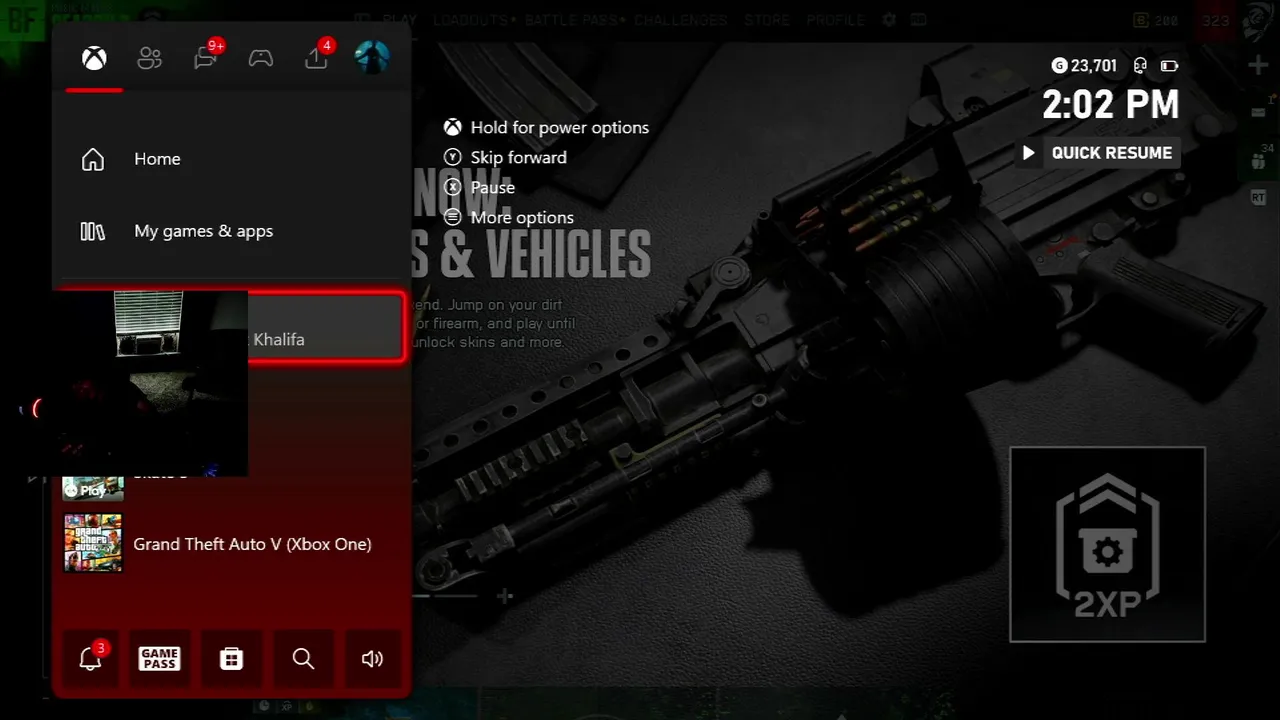Open Search from the guide bottom bar
Viewport: 1280px width, 720px height.
[303, 658]
